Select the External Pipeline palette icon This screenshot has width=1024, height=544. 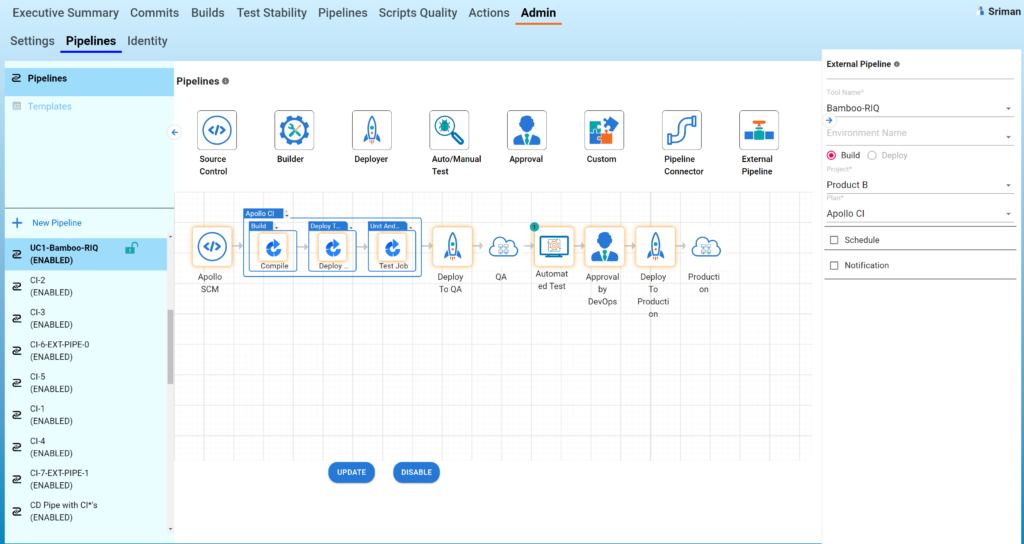[759, 130]
